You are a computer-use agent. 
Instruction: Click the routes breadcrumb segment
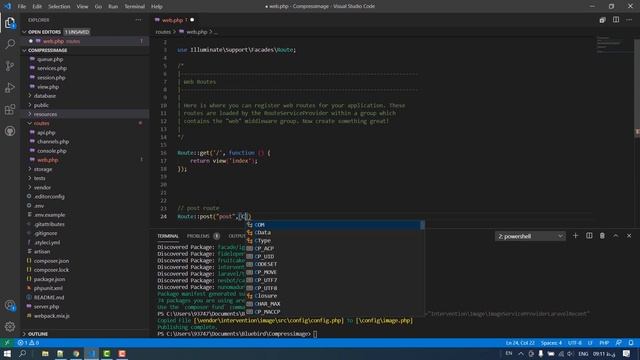click(163, 32)
